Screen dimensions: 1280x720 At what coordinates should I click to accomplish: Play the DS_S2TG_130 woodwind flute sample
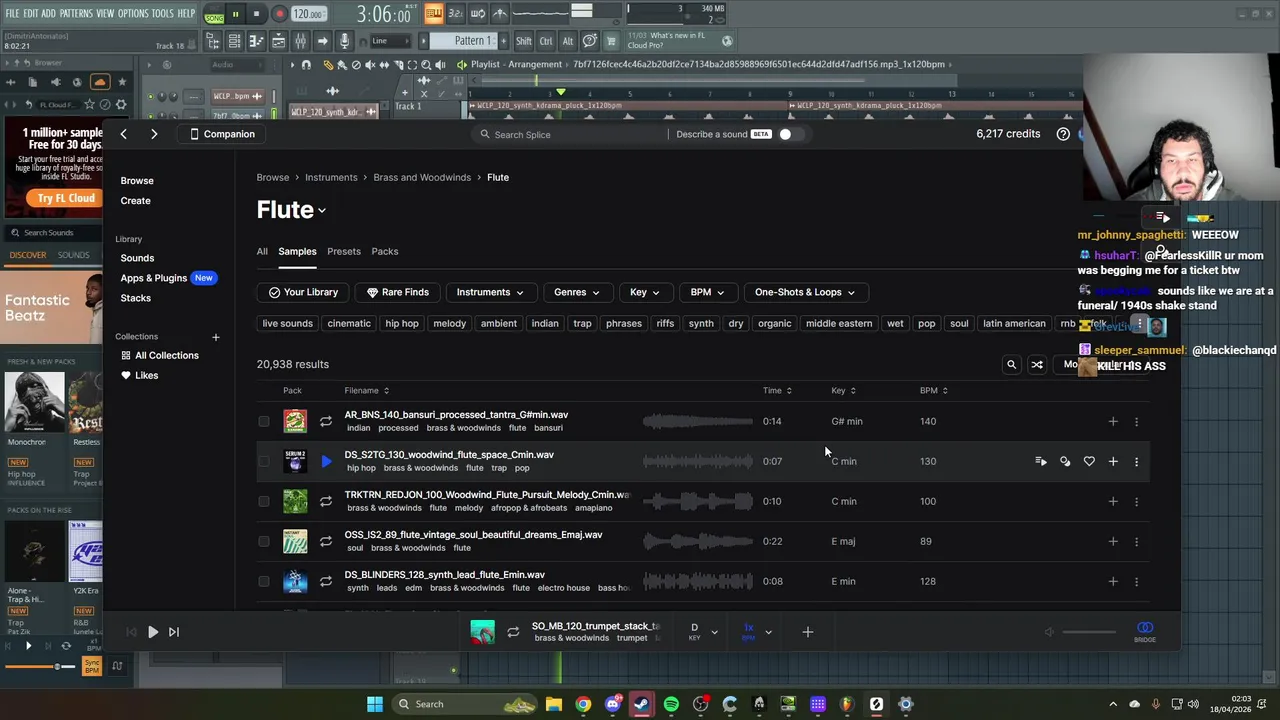pyautogui.click(x=326, y=461)
